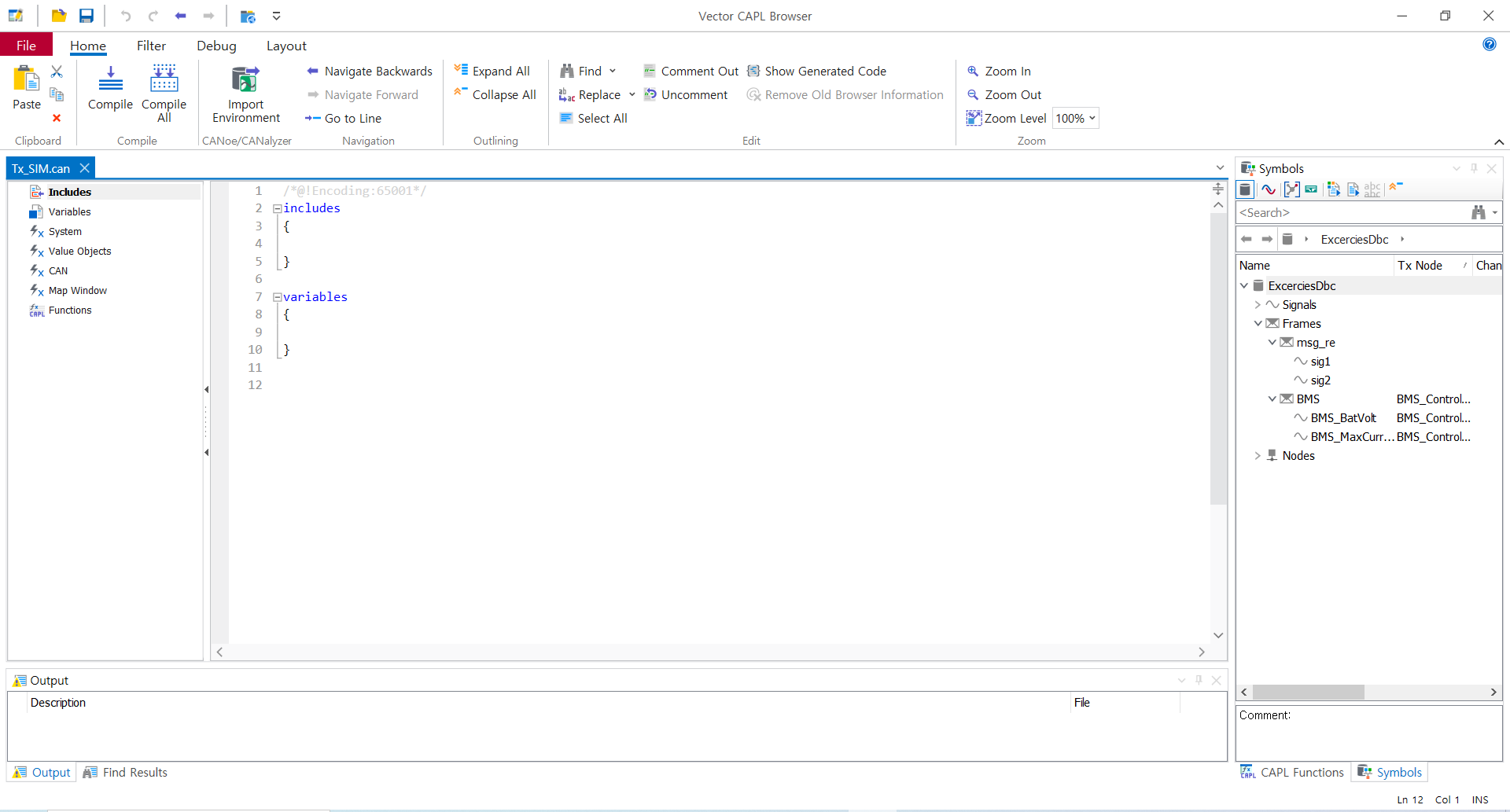Toggle database filter in Symbols toolbar
This screenshot has width=1510, height=812.
point(1245,189)
